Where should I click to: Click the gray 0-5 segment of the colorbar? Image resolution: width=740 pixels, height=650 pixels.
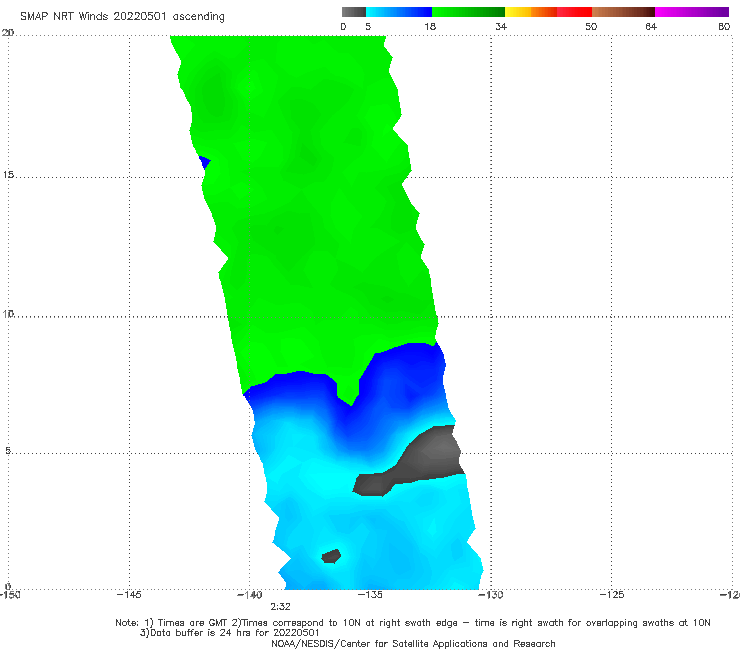(354, 12)
